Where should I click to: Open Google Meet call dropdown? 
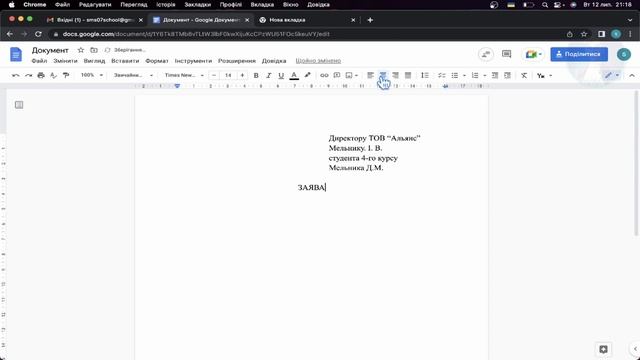point(533,54)
